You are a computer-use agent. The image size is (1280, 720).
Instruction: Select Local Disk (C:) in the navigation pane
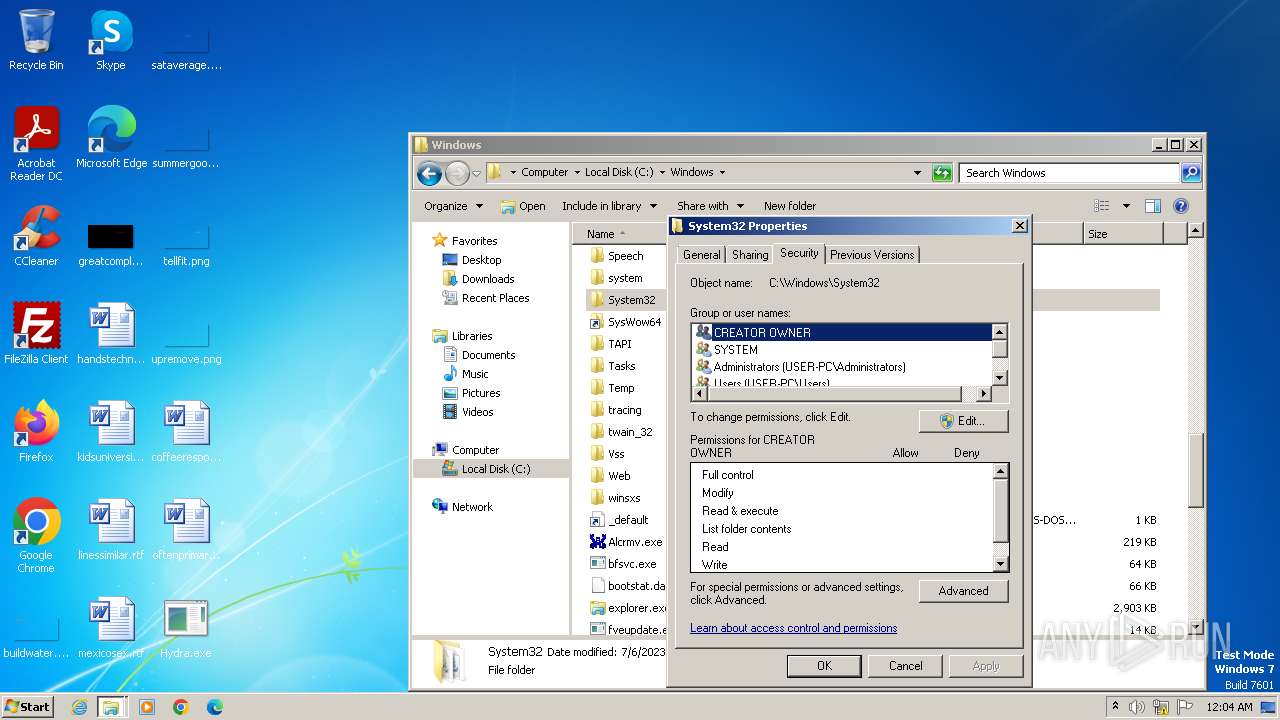coord(495,469)
